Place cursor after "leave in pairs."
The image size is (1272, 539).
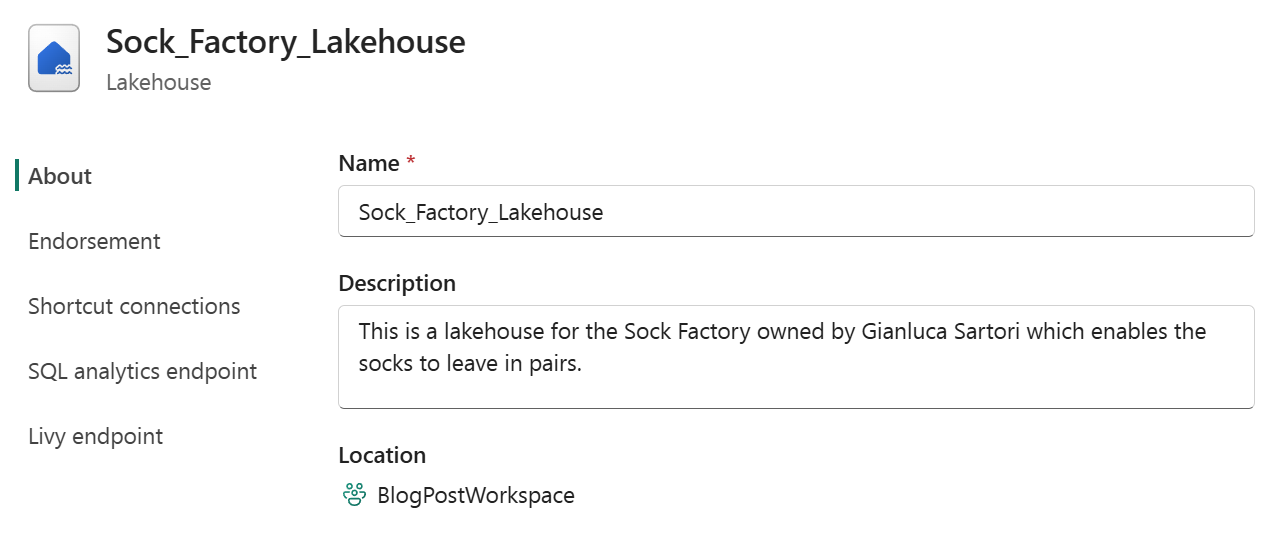point(584,364)
